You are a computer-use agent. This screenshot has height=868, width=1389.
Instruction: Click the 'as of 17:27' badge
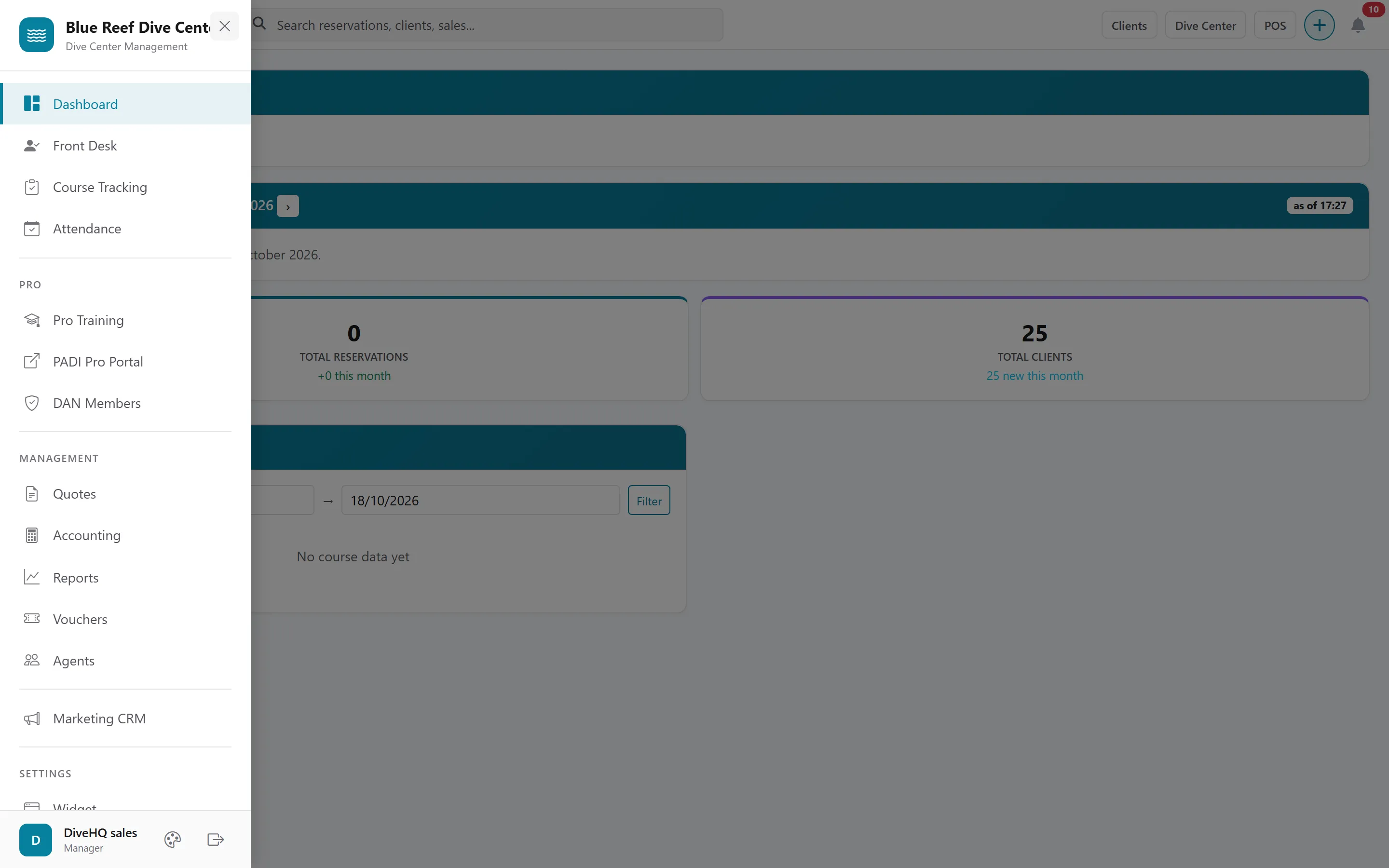pos(1320,205)
